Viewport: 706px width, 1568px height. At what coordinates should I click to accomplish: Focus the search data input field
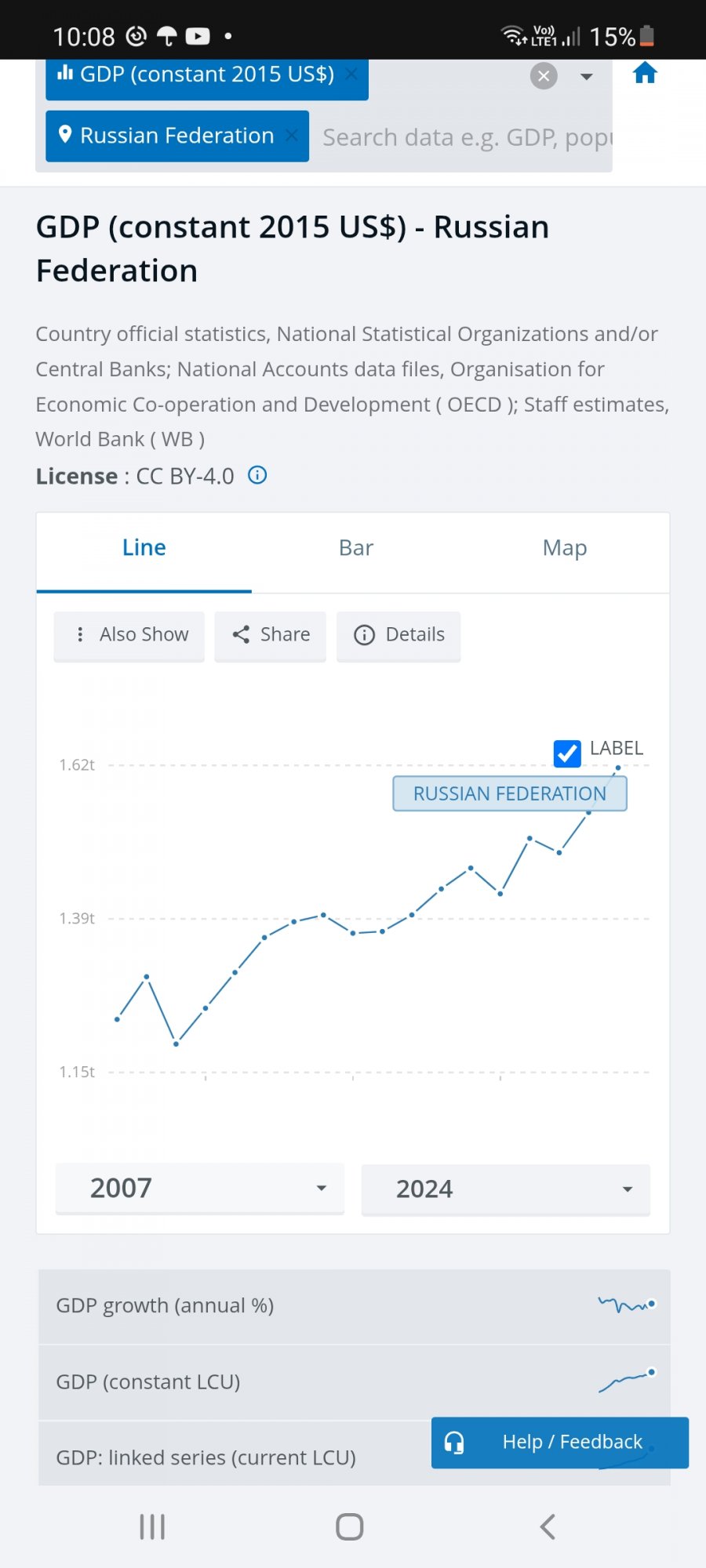[x=467, y=138]
